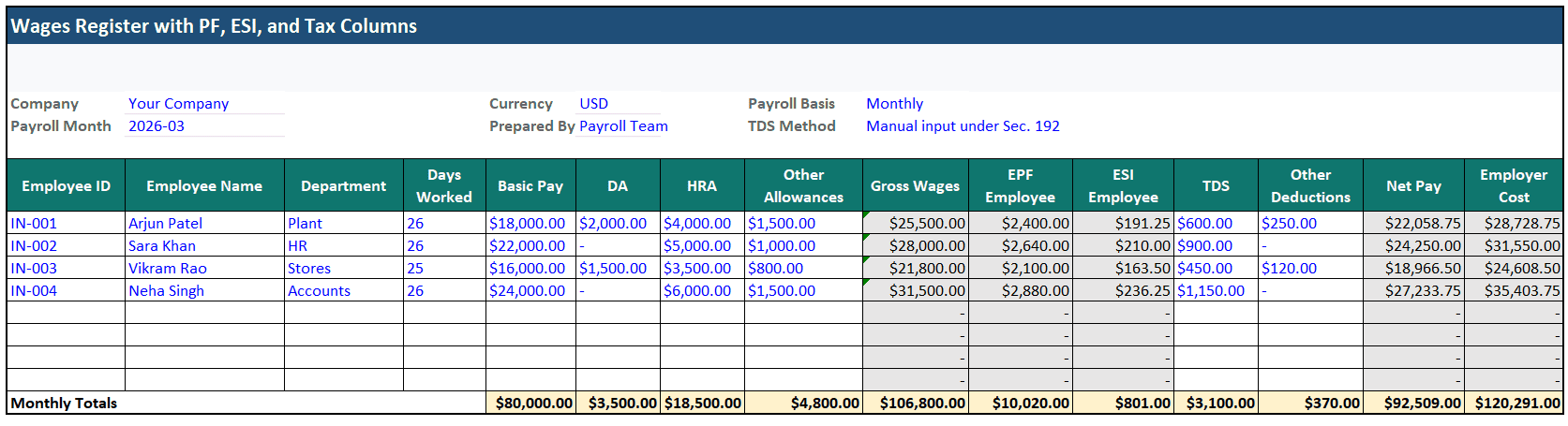1568x426 pixels.
Task: Select TDS value '$600.00'
Action: 1216,223
